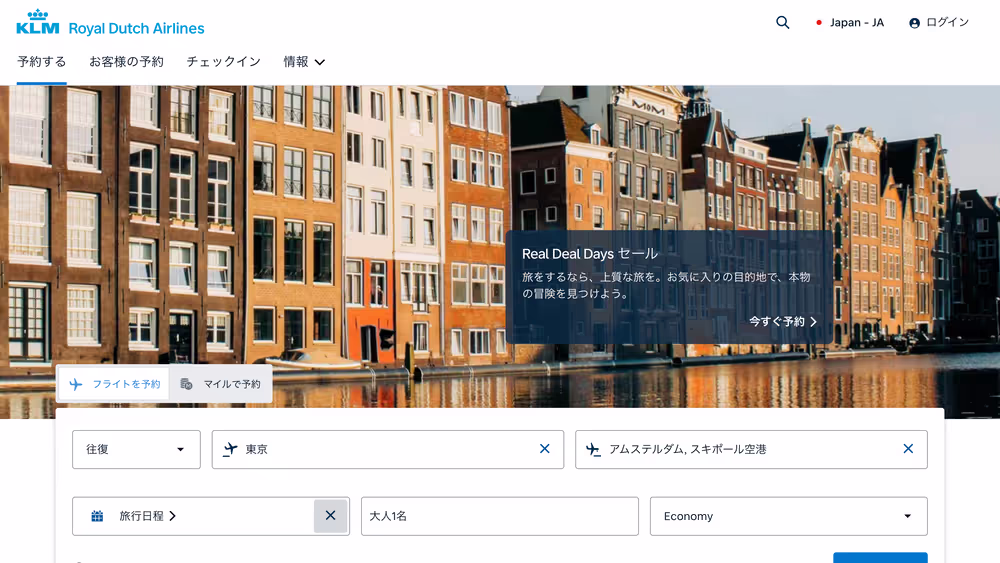Viewport: 1000px width, 563px height.
Task: Go to お客様の予約 page
Action: (x=126, y=62)
